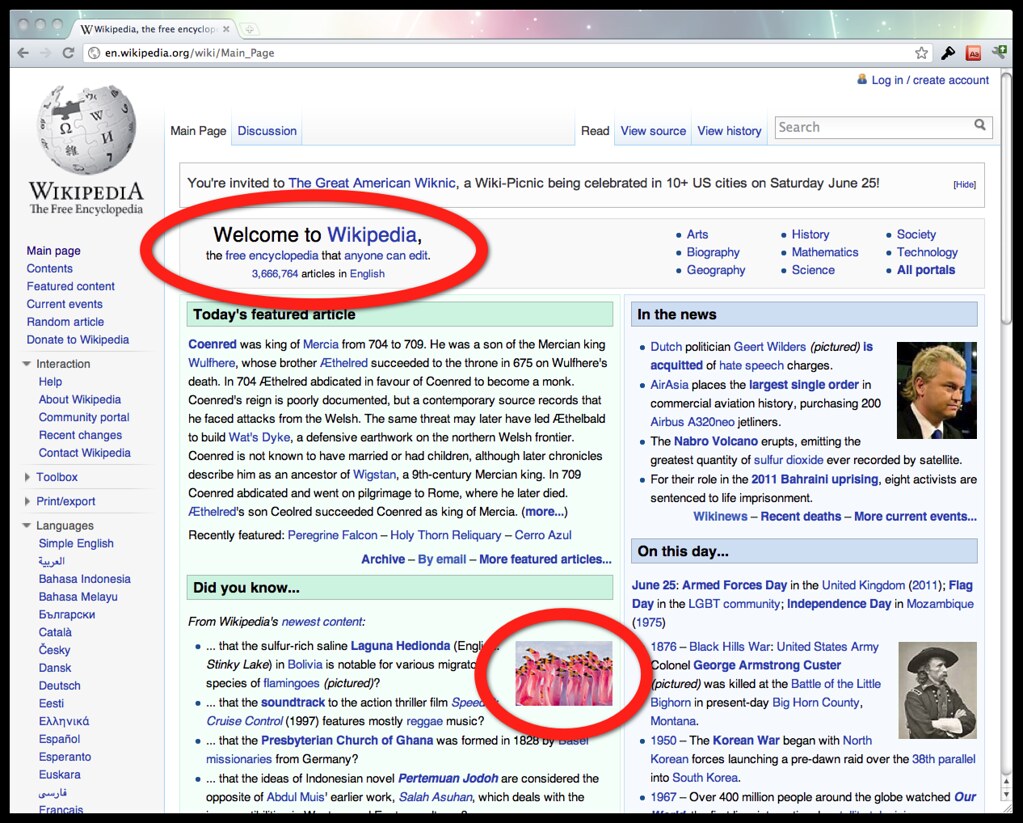Open the Geert Wilders news photo

936,390
